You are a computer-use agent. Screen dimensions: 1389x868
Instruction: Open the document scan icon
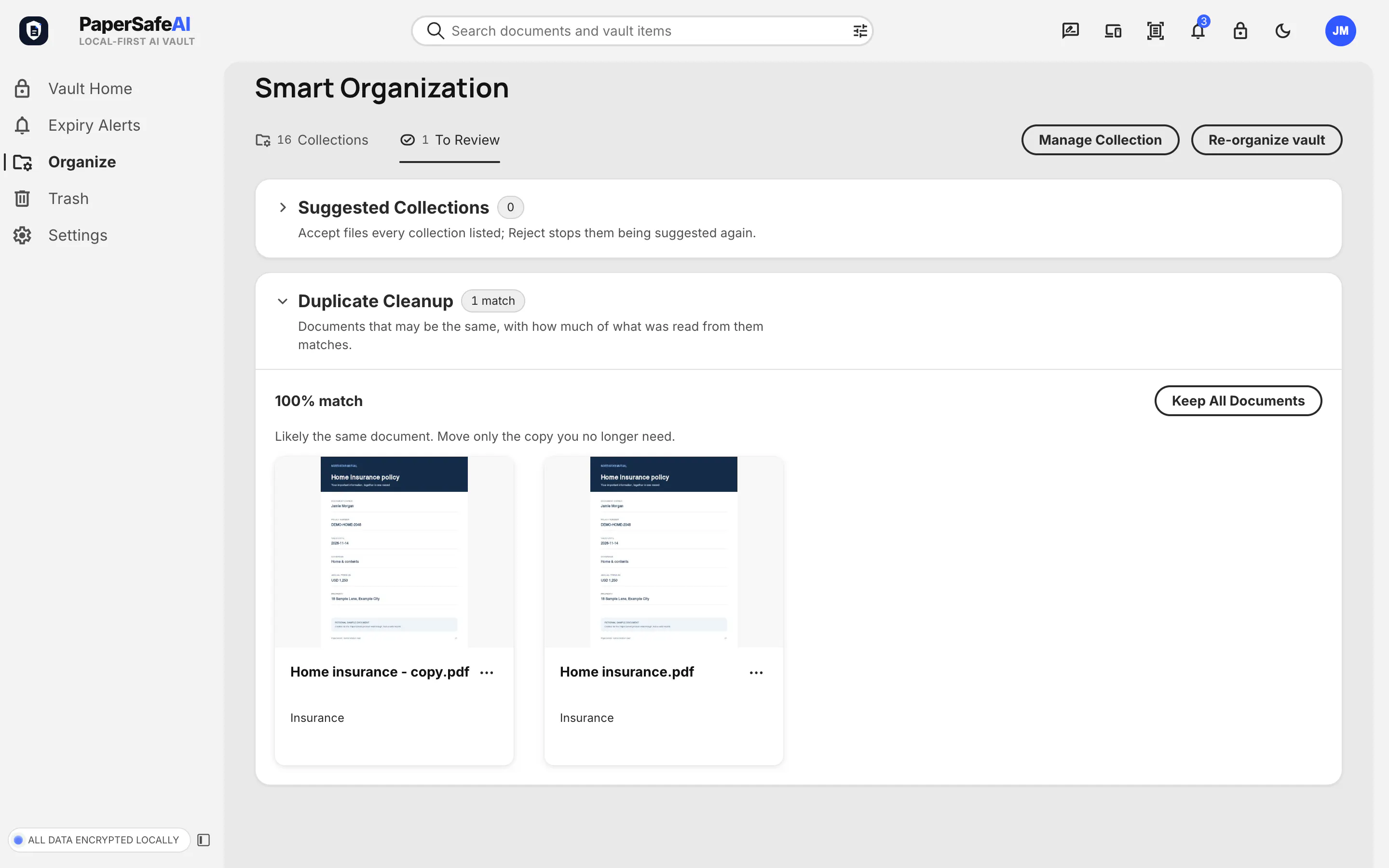(1156, 31)
